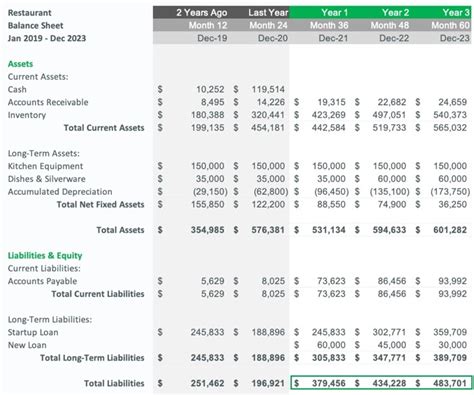The image size is (474, 395).
Task: Select Total Liabilities value 251,462
Action: (208, 383)
